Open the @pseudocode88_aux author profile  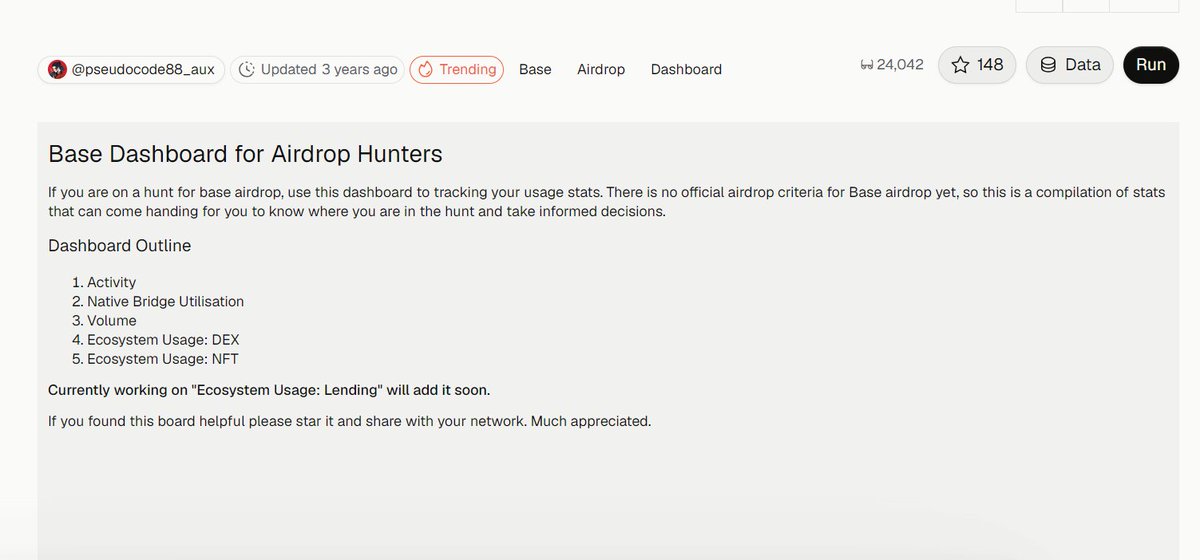[132, 69]
